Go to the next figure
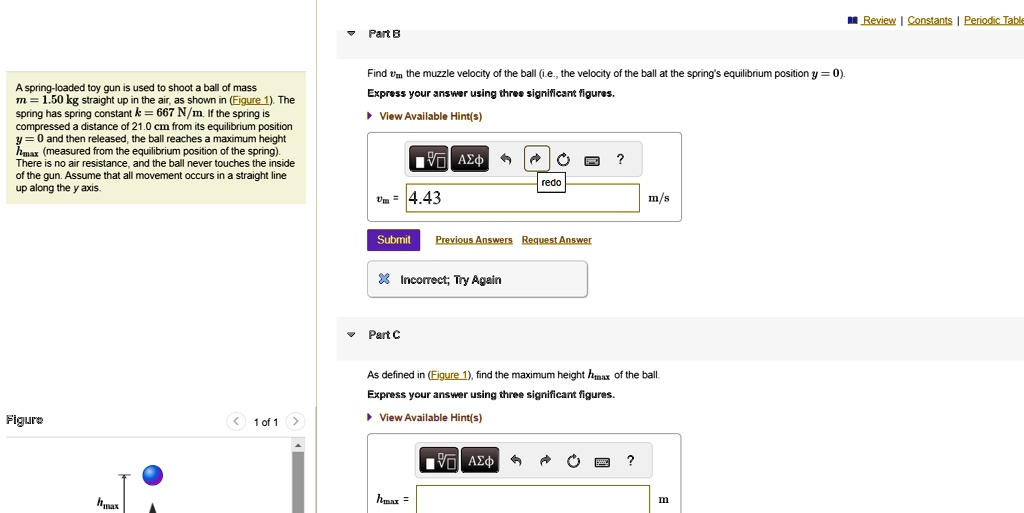 click(x=294, y=422)
